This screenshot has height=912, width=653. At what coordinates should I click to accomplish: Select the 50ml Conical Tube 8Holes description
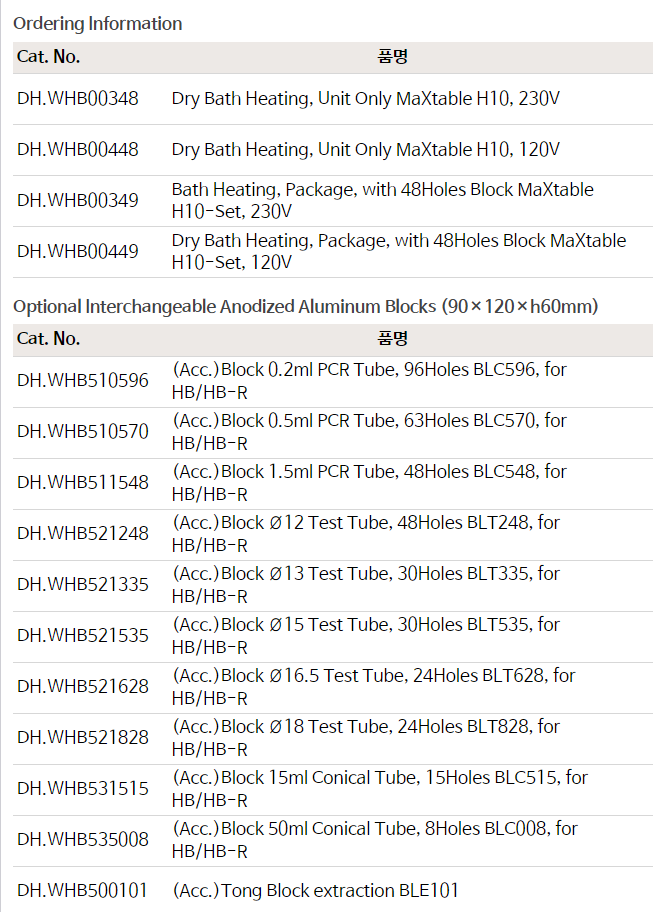375,840
